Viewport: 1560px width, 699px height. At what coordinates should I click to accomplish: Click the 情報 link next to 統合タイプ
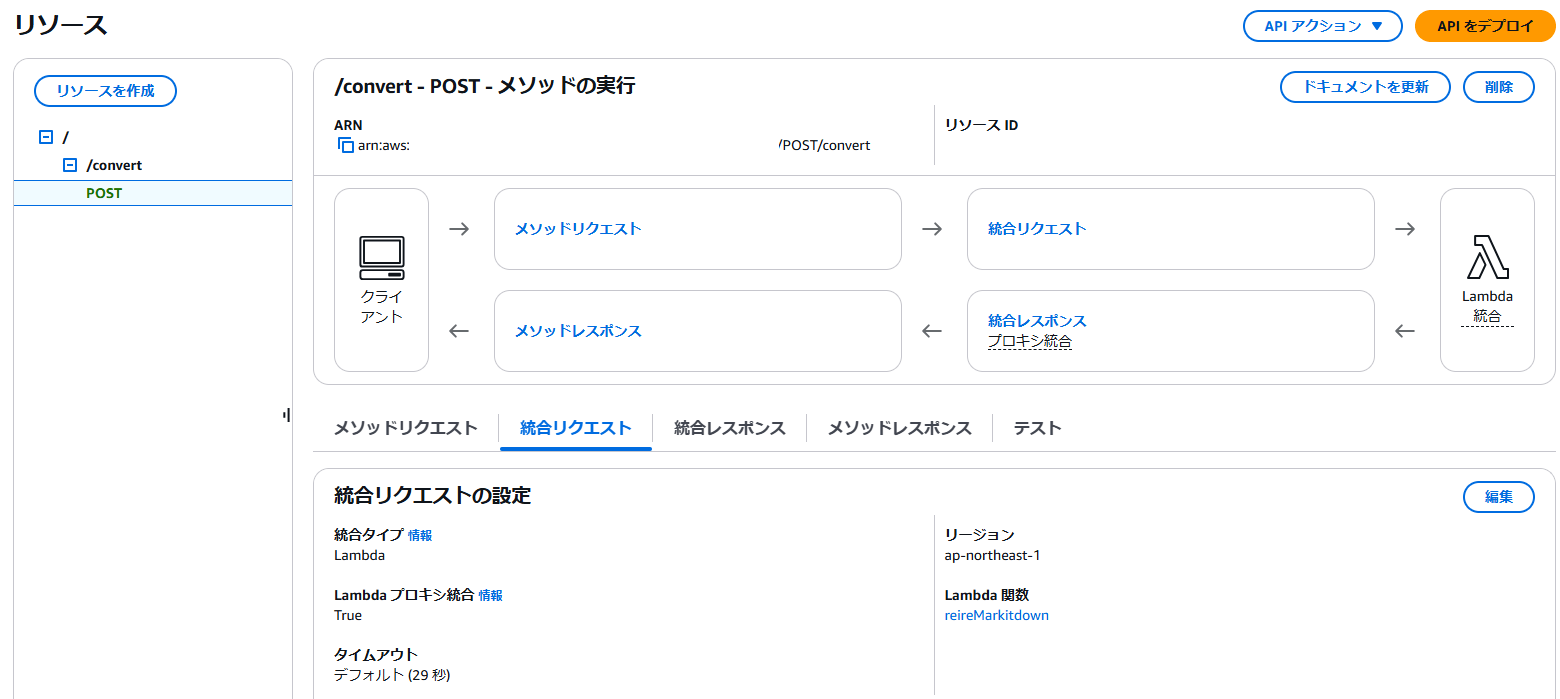click(421, 535)
